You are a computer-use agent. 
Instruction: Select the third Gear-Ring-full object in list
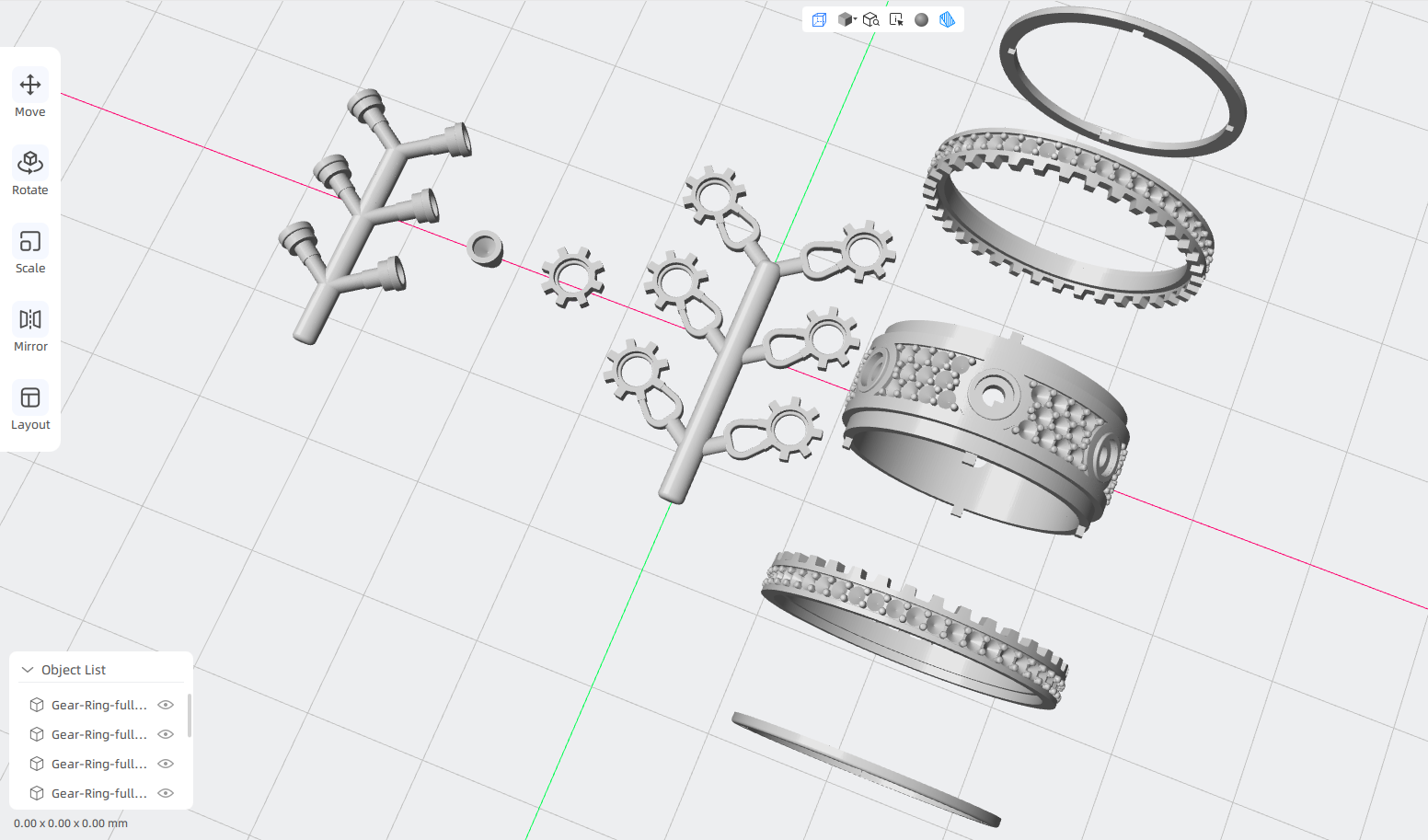(99, 764)
